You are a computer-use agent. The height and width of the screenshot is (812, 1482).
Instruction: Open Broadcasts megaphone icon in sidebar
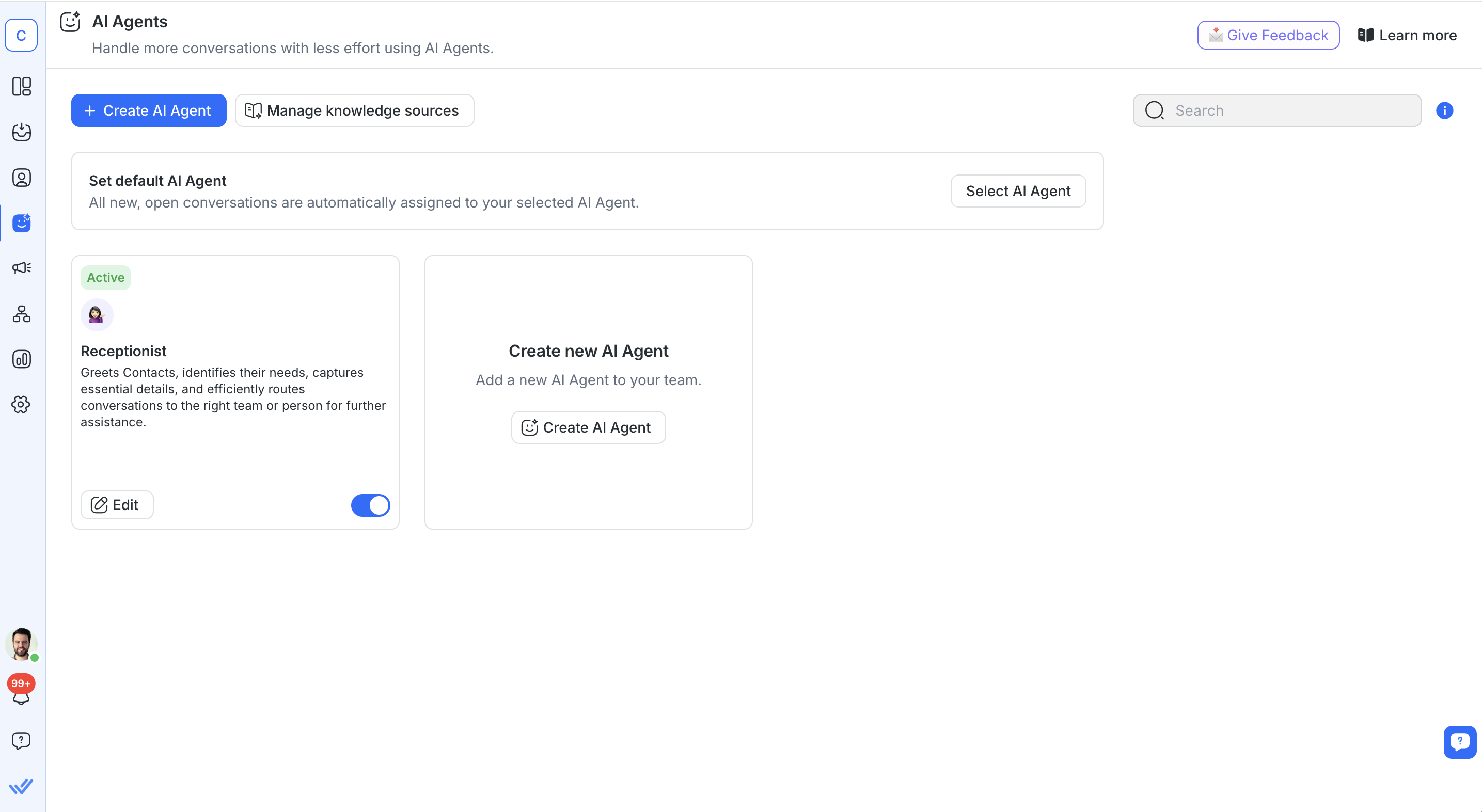point(21,268)
